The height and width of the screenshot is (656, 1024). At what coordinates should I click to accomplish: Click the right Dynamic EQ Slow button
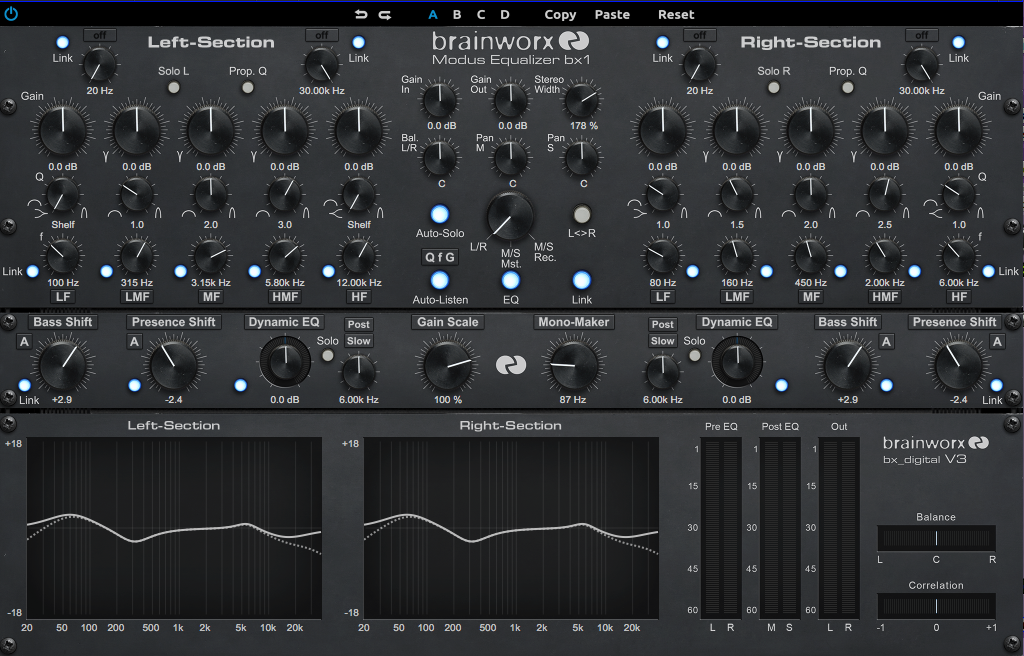click(x=662, y=340)
